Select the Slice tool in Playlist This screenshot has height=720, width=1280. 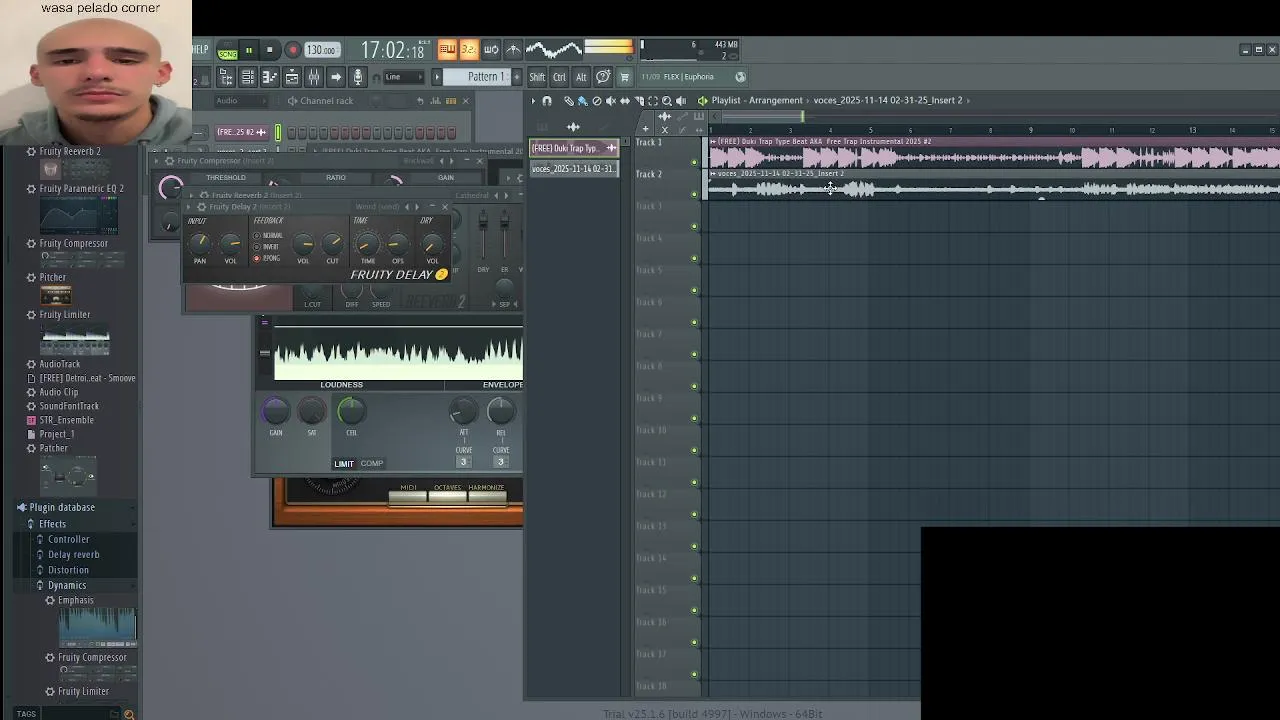[639, 100]
